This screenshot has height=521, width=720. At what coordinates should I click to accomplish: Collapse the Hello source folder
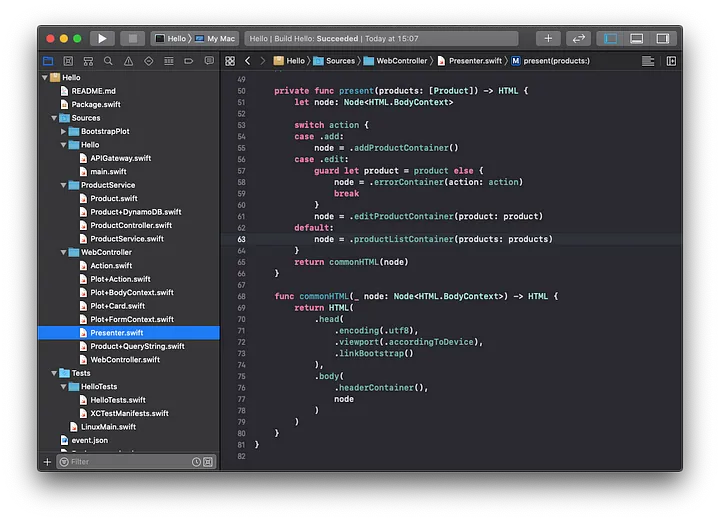(63, 145)
